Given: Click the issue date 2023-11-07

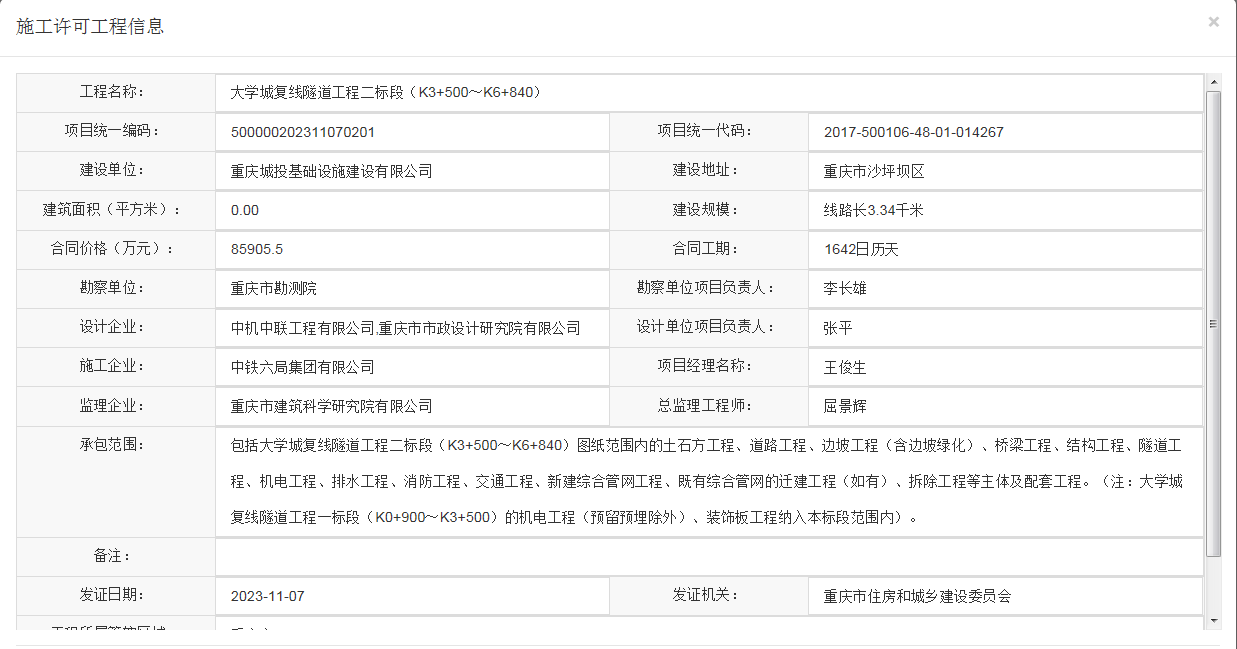Looking at the screenshot, I should pyautogui.click(x=267, y=596).
